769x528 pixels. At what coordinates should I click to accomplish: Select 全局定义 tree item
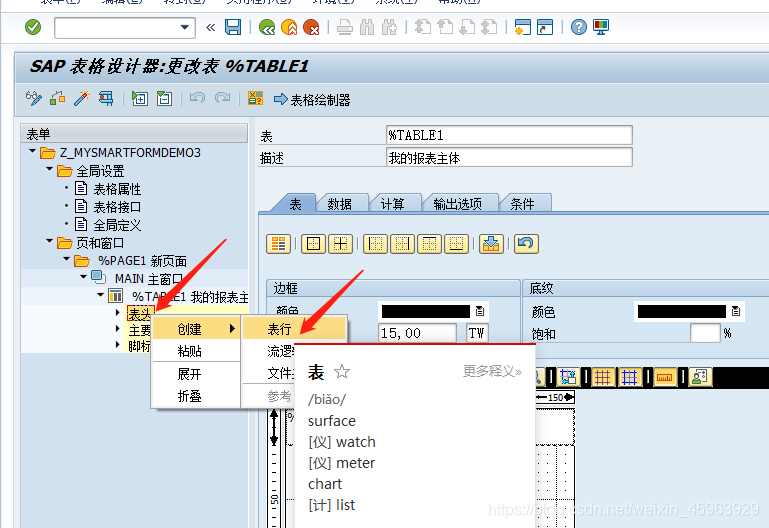coord(117,225)
